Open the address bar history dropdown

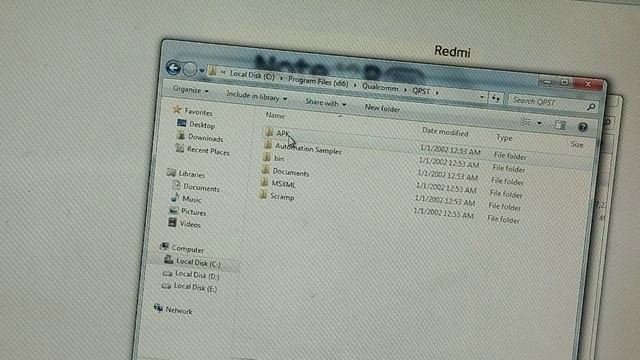click(482, 97)
